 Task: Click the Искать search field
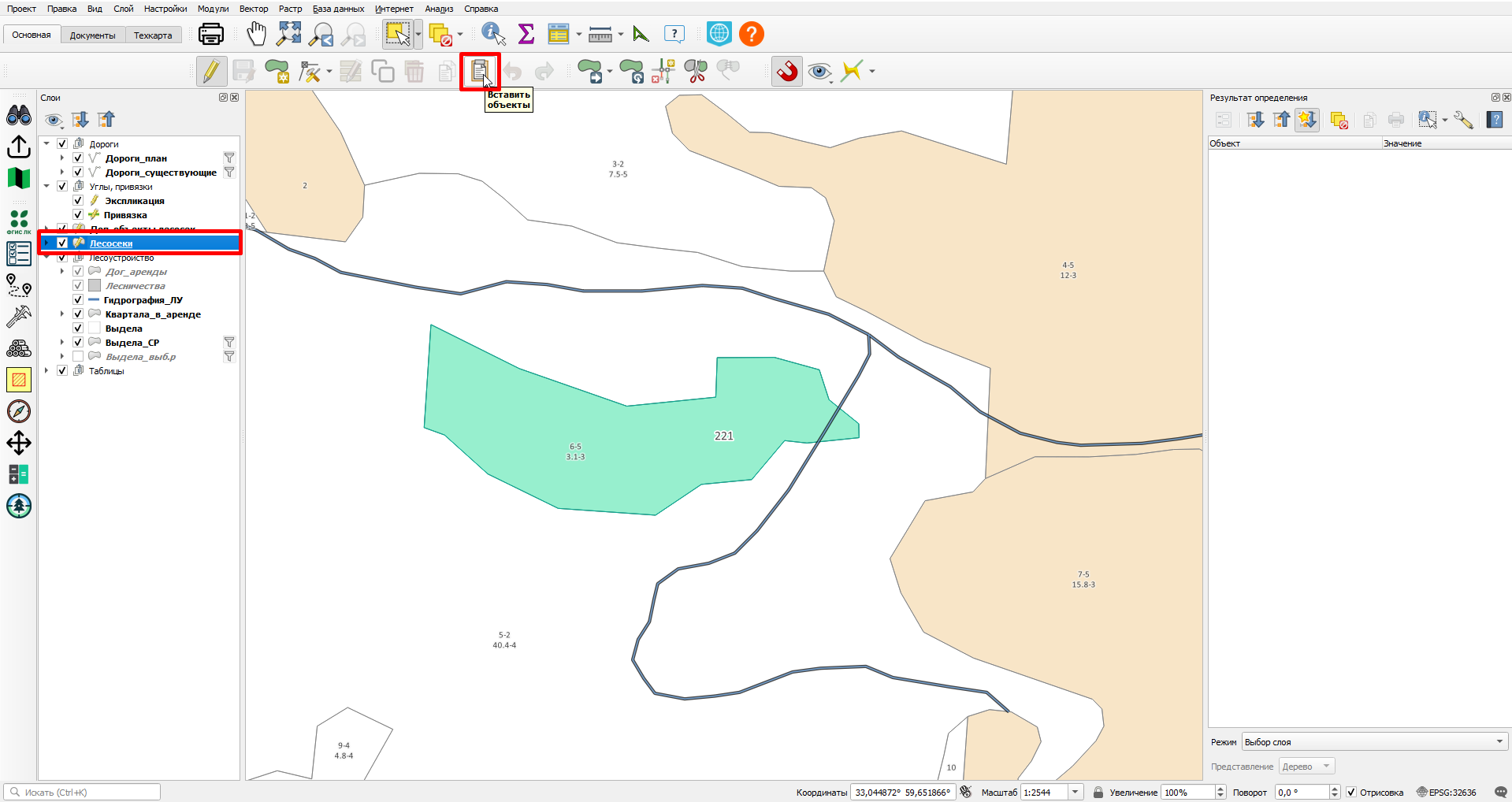[x=82, y=793]
